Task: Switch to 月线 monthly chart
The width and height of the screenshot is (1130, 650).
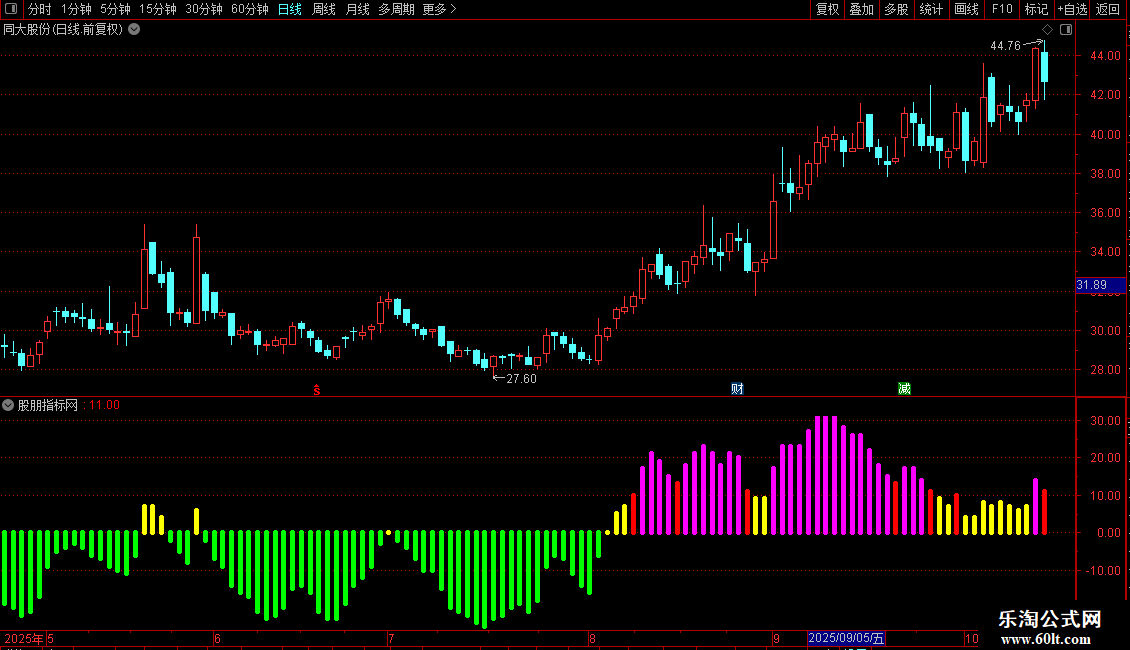Action: tap(357, 9)
